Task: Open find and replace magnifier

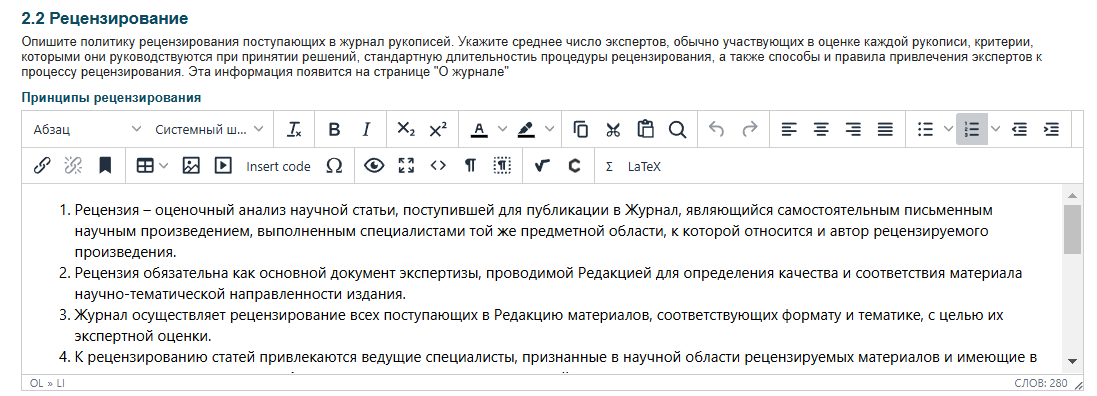Action: coord(677,129)
